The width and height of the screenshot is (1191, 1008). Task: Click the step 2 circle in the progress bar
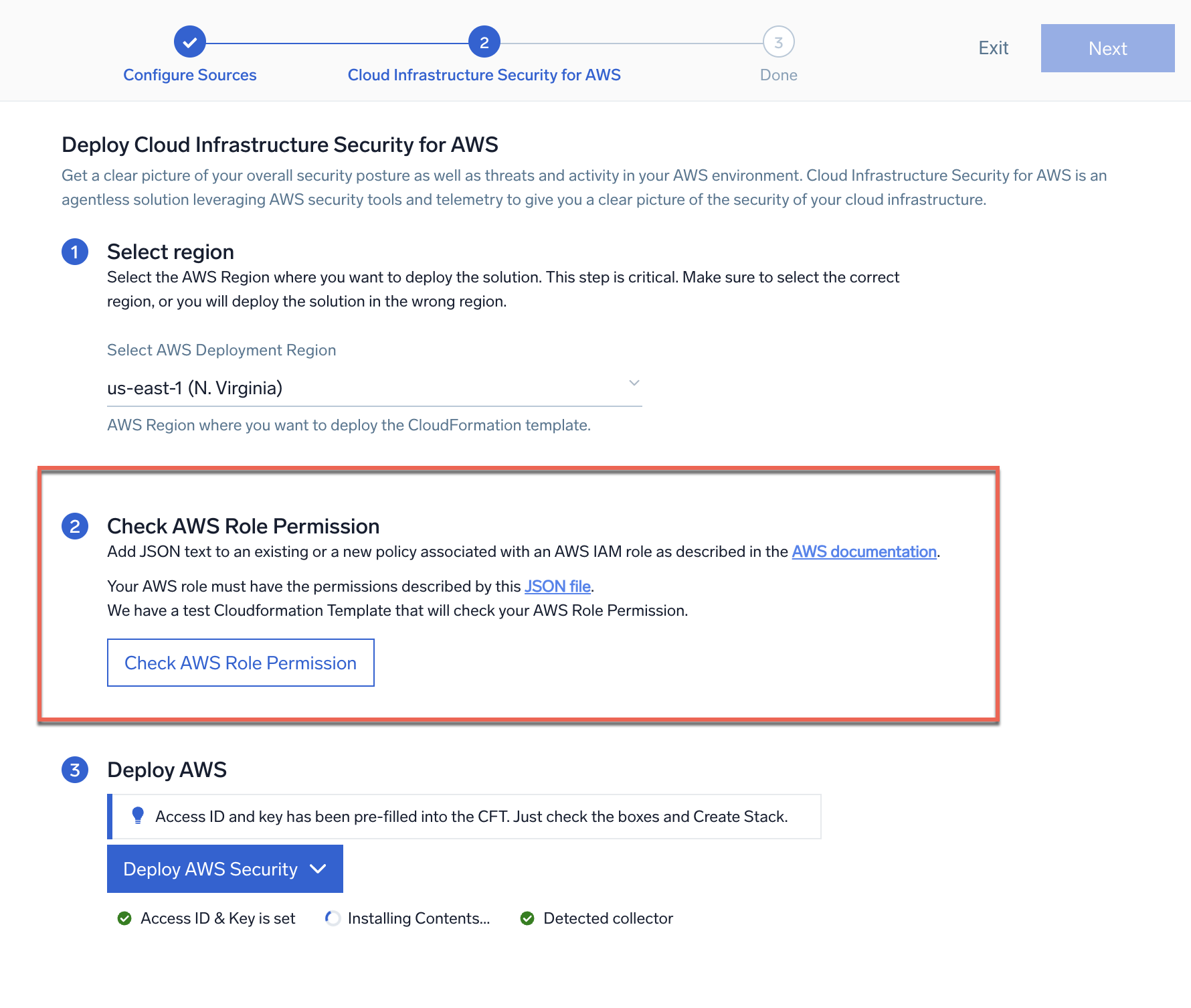483,41
